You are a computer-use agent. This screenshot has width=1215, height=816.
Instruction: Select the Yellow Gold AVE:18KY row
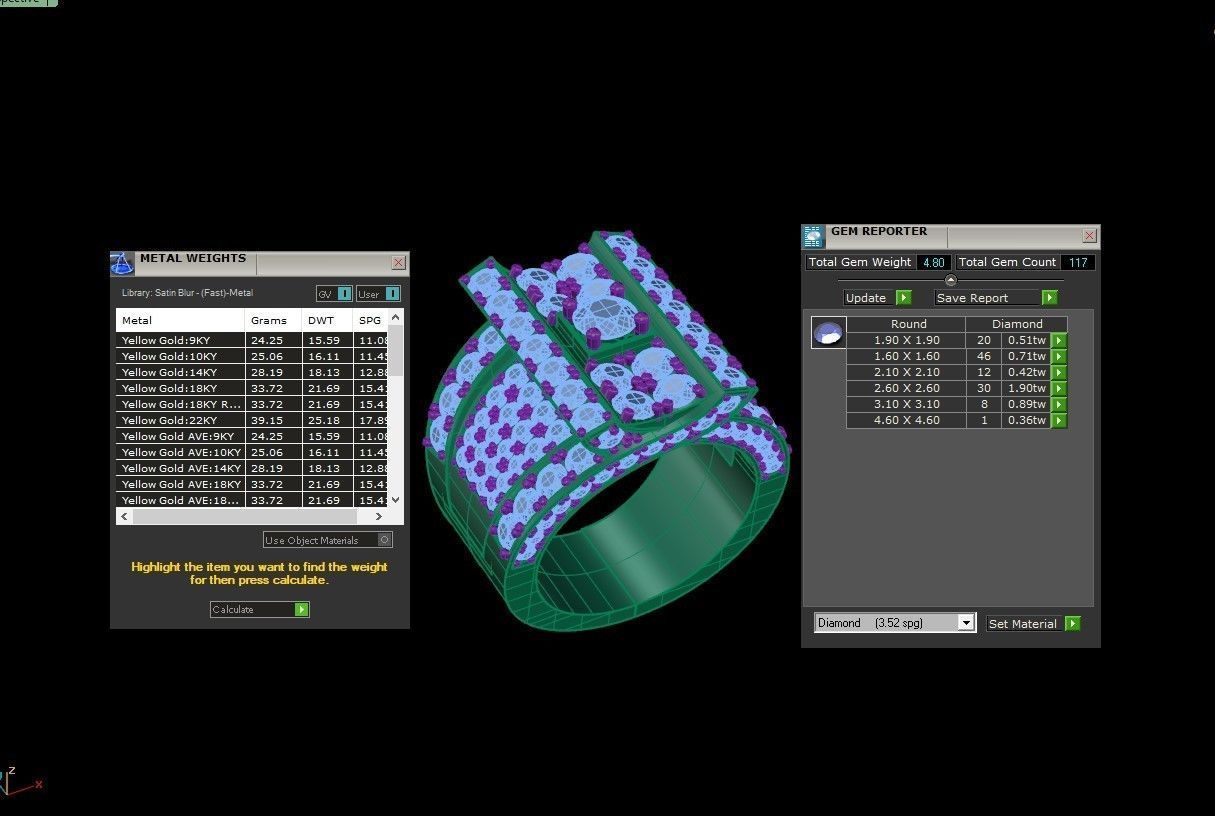pos(252,484)
